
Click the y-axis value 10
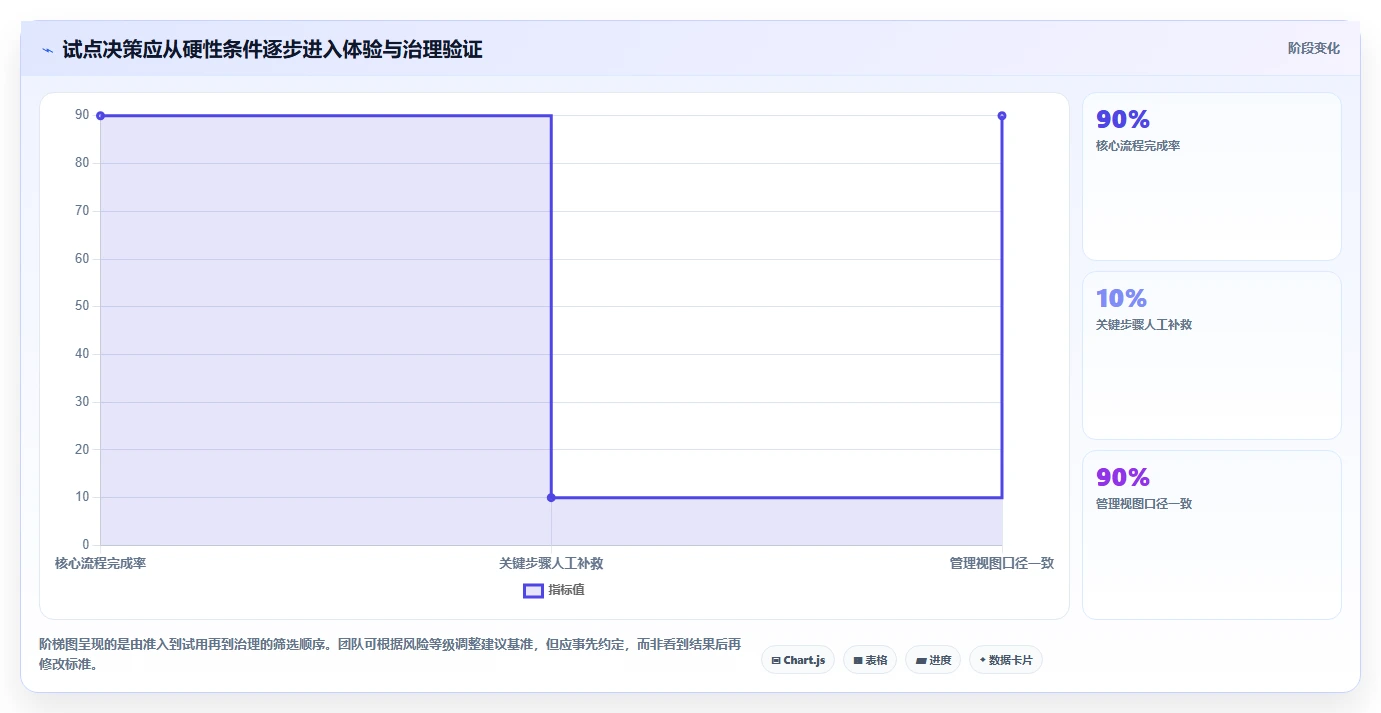tap(82, 497)
